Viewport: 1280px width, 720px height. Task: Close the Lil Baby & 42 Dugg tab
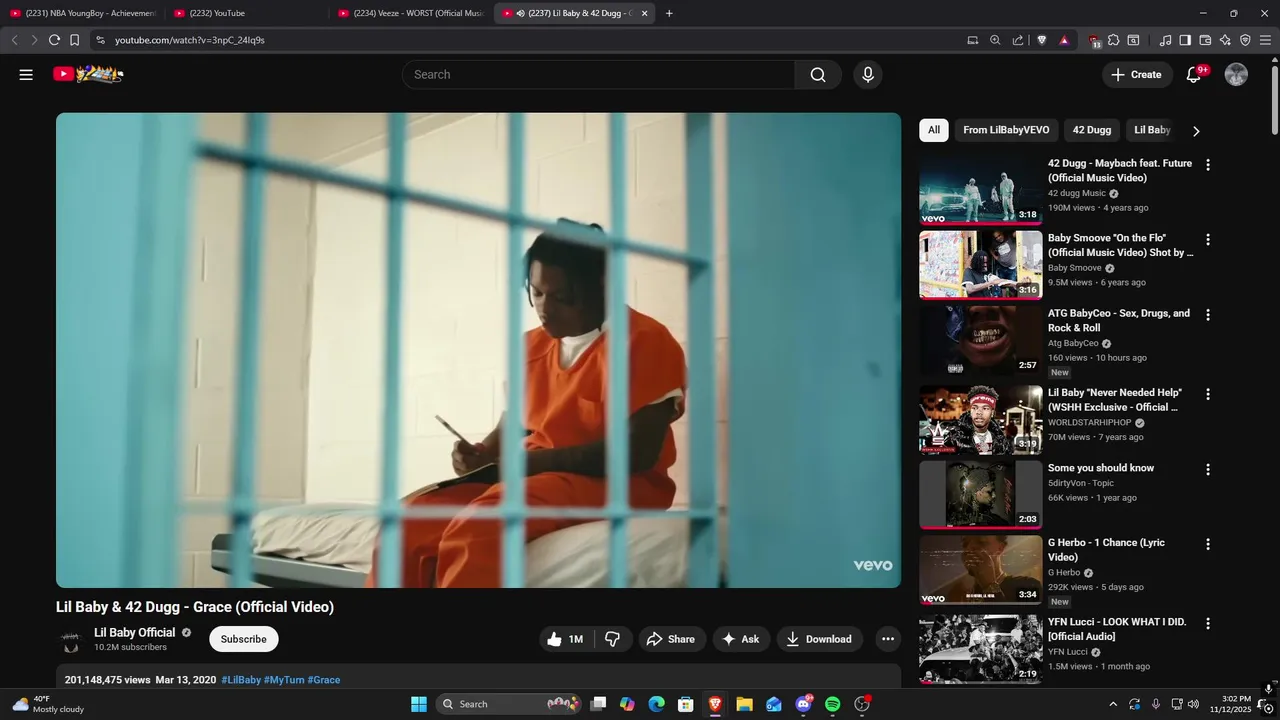point(644,13)
